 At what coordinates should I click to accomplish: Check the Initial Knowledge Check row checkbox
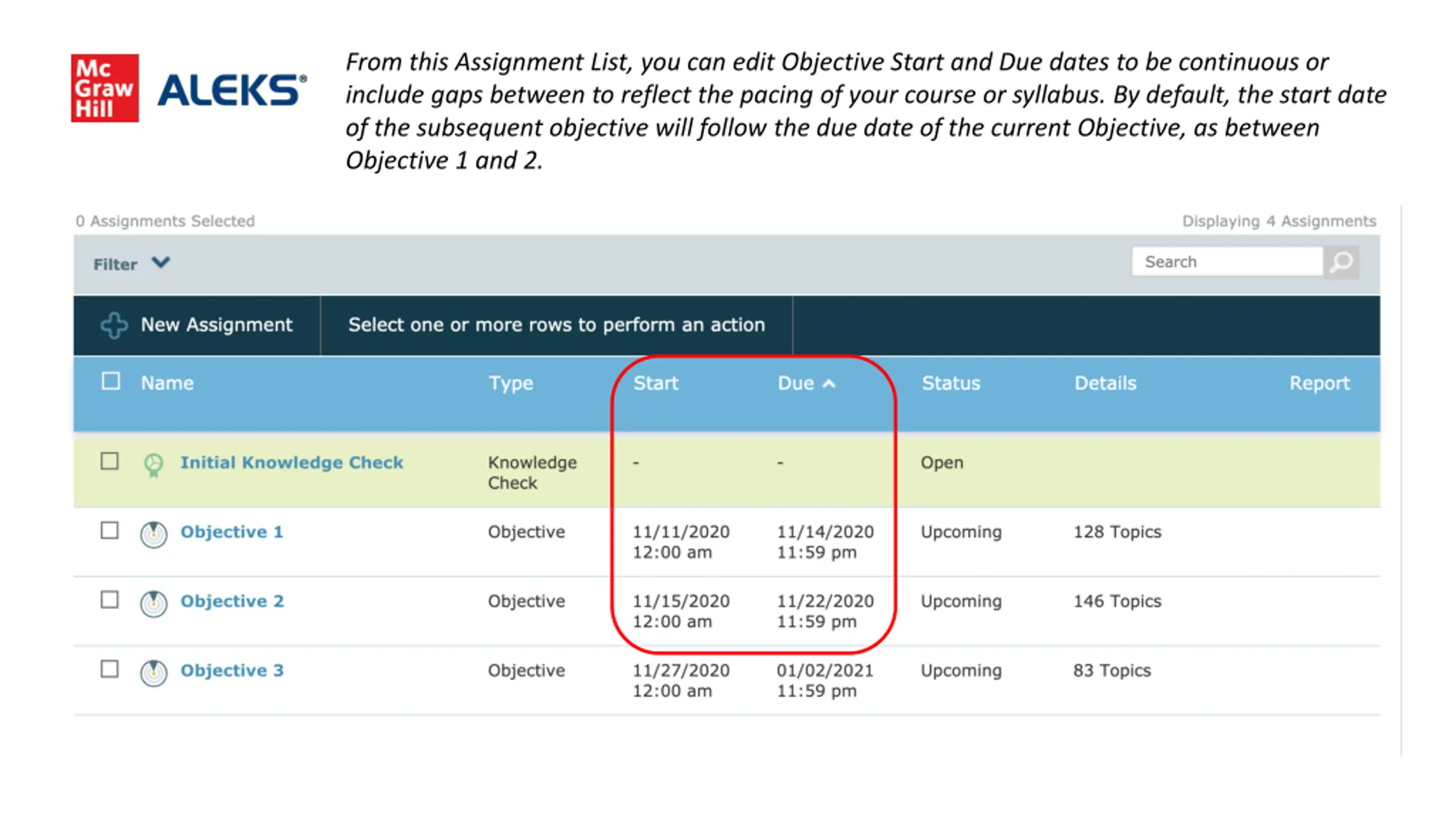pos(110,461)
